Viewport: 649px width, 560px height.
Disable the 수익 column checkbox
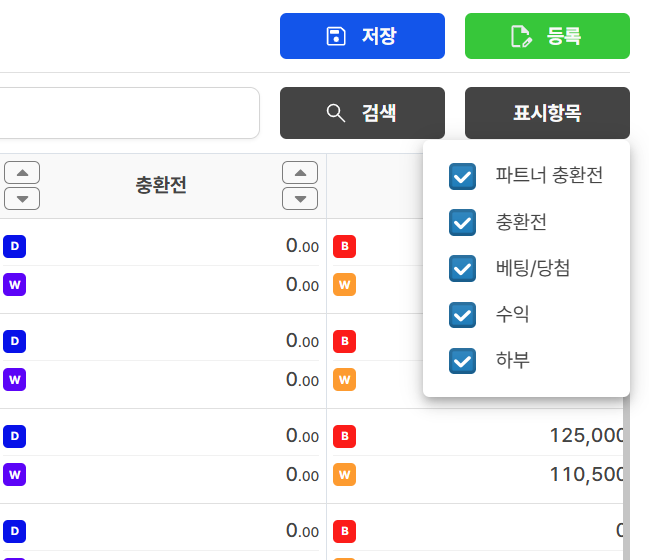point(462,314)
